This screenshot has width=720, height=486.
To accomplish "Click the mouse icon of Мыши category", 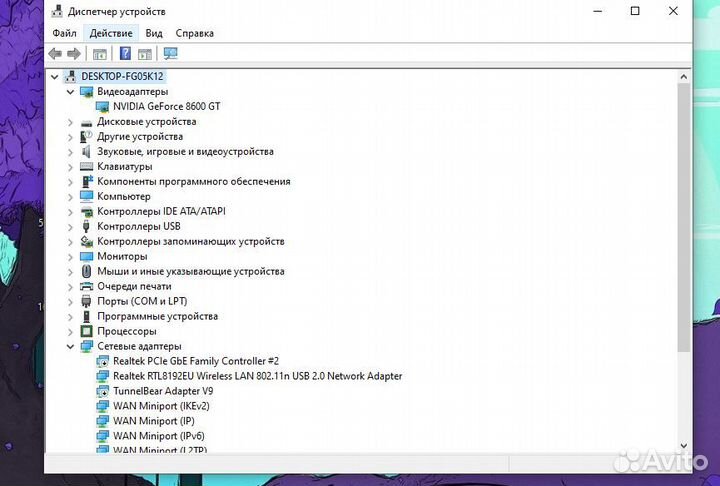I will coord(86,271).
